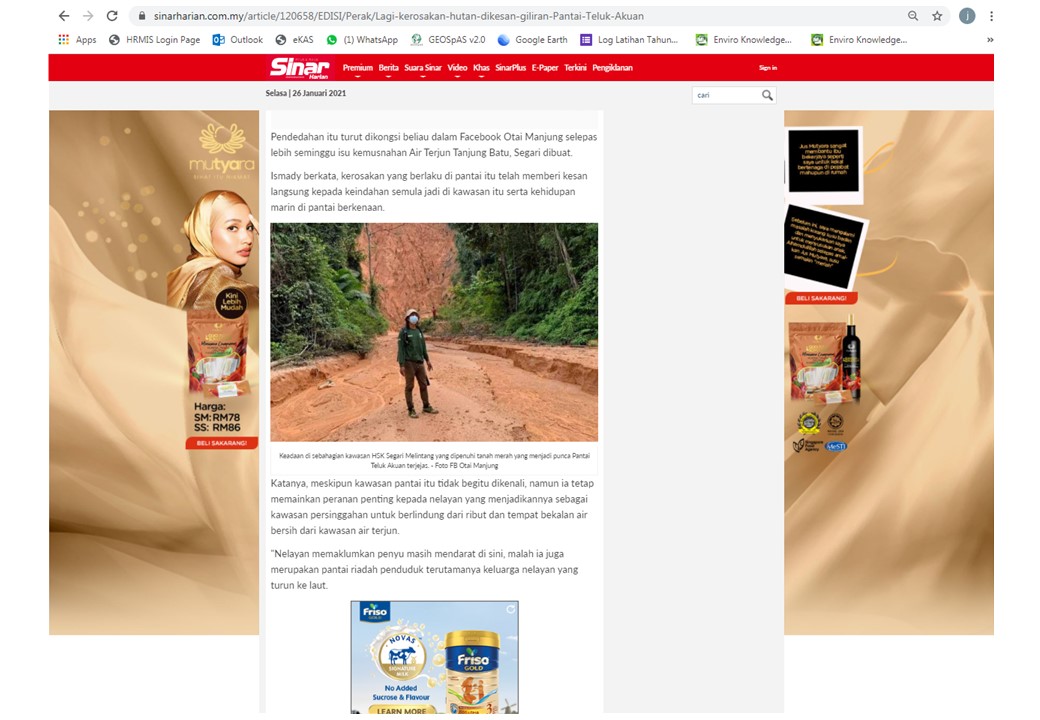1040x720 pixels.
Task: Click the Mutyara logo in left ad
Action: point(222,150)
